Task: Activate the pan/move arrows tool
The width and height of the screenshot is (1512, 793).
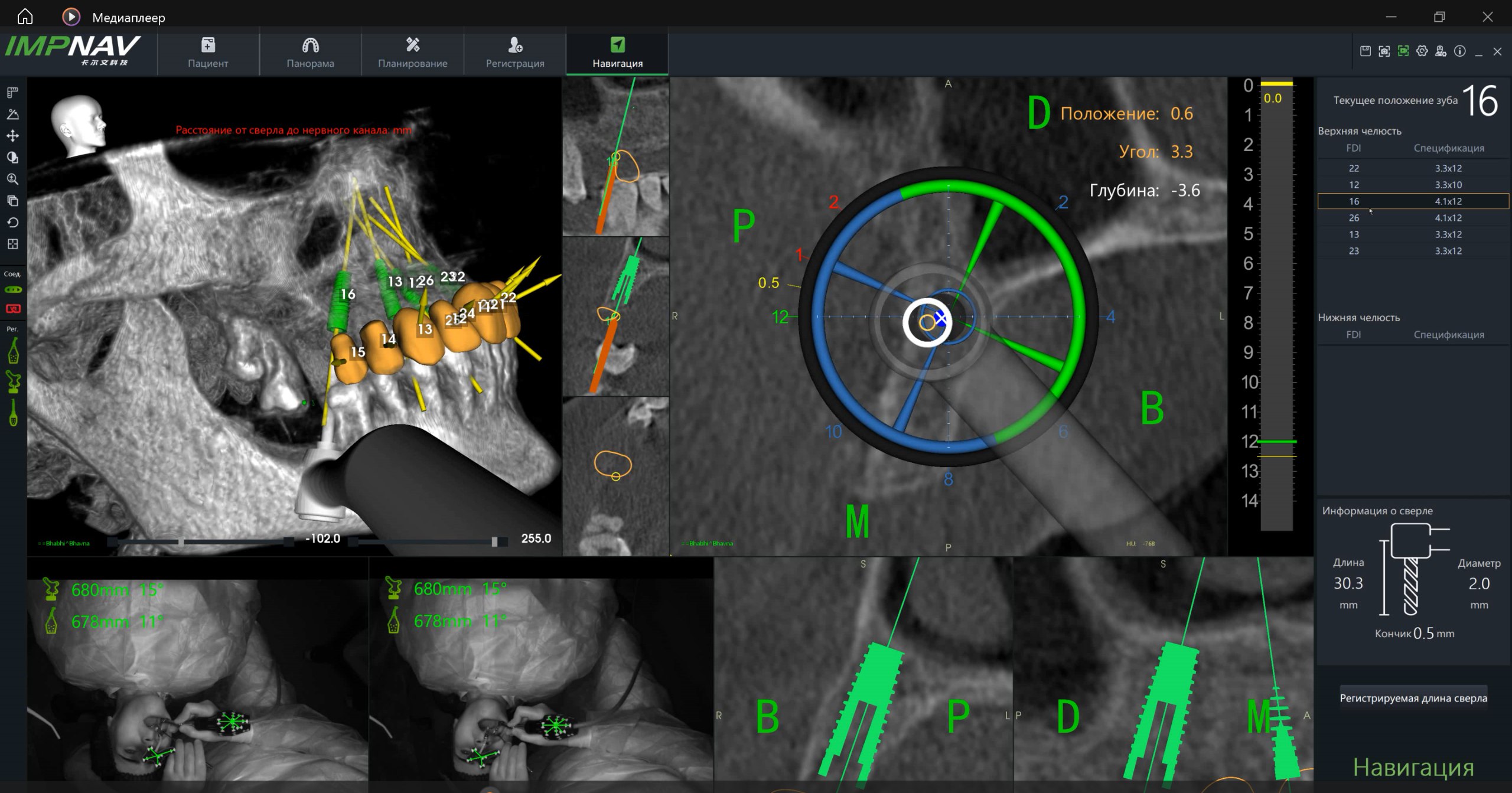Action: tap(12, 136)
